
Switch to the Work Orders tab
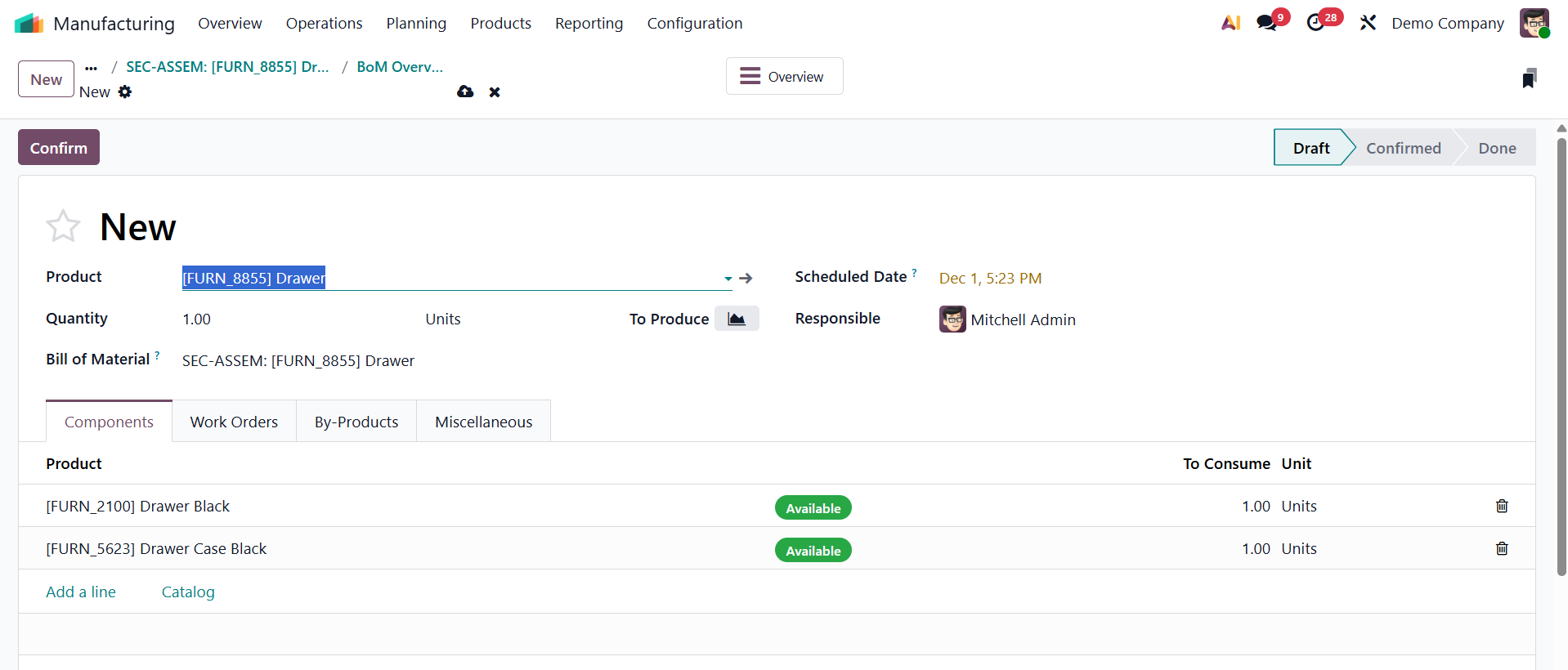234,422
